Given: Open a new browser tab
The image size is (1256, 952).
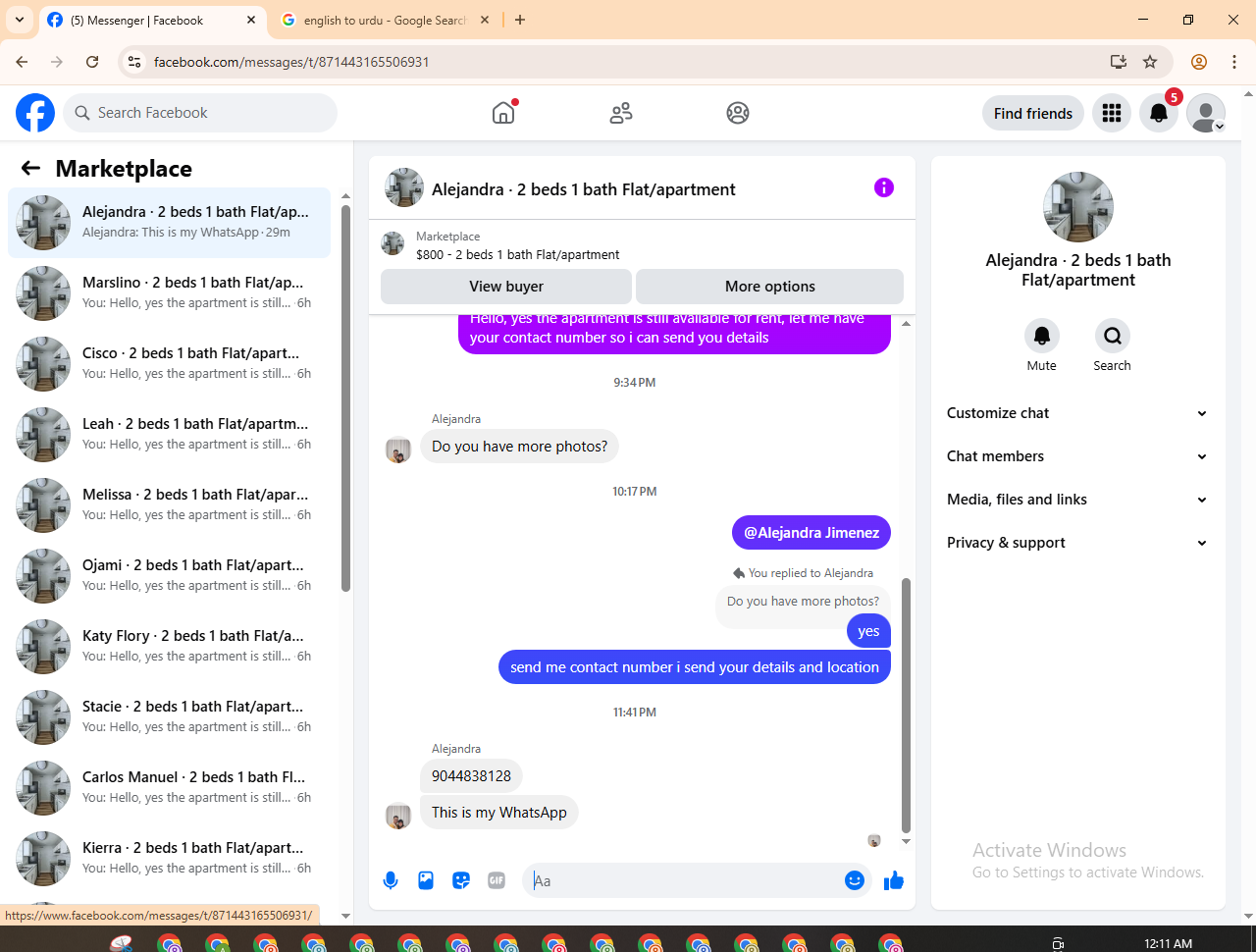Looking at the screenshot, I should [x=520, y=20].
